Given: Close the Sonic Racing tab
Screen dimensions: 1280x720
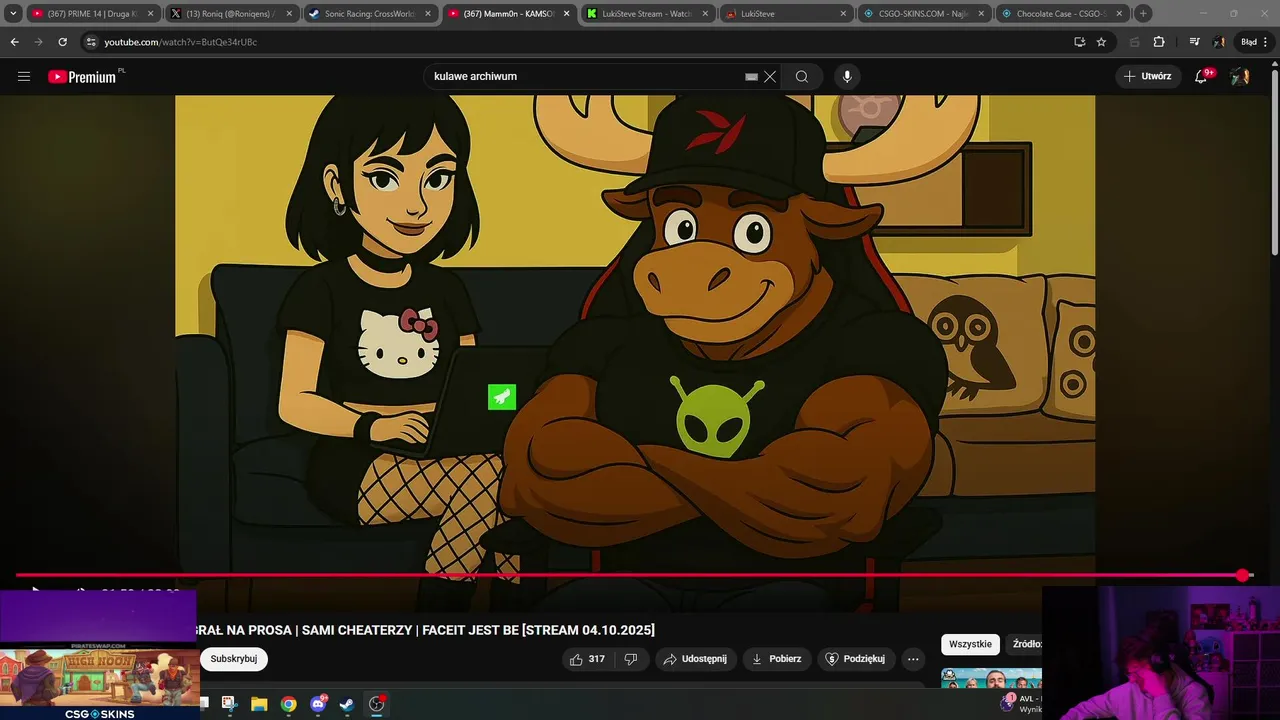Looking at the screenshot, I should tap(428, 14).
